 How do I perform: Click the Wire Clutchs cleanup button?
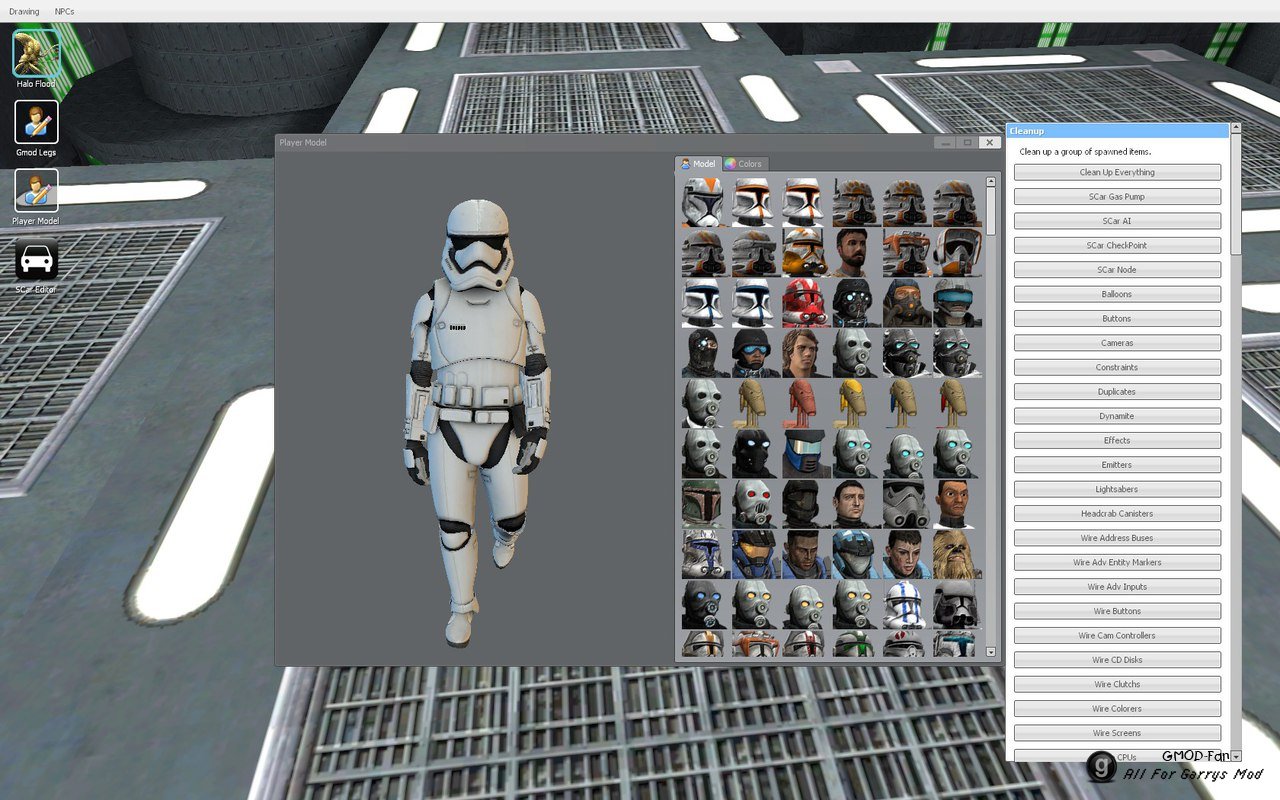pos(1117,684)
